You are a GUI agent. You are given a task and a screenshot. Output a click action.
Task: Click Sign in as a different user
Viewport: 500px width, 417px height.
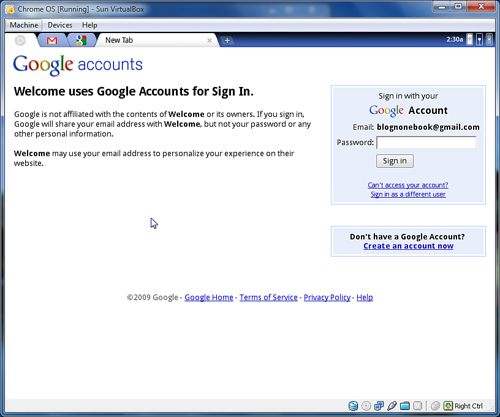click(x=408, y=194)
